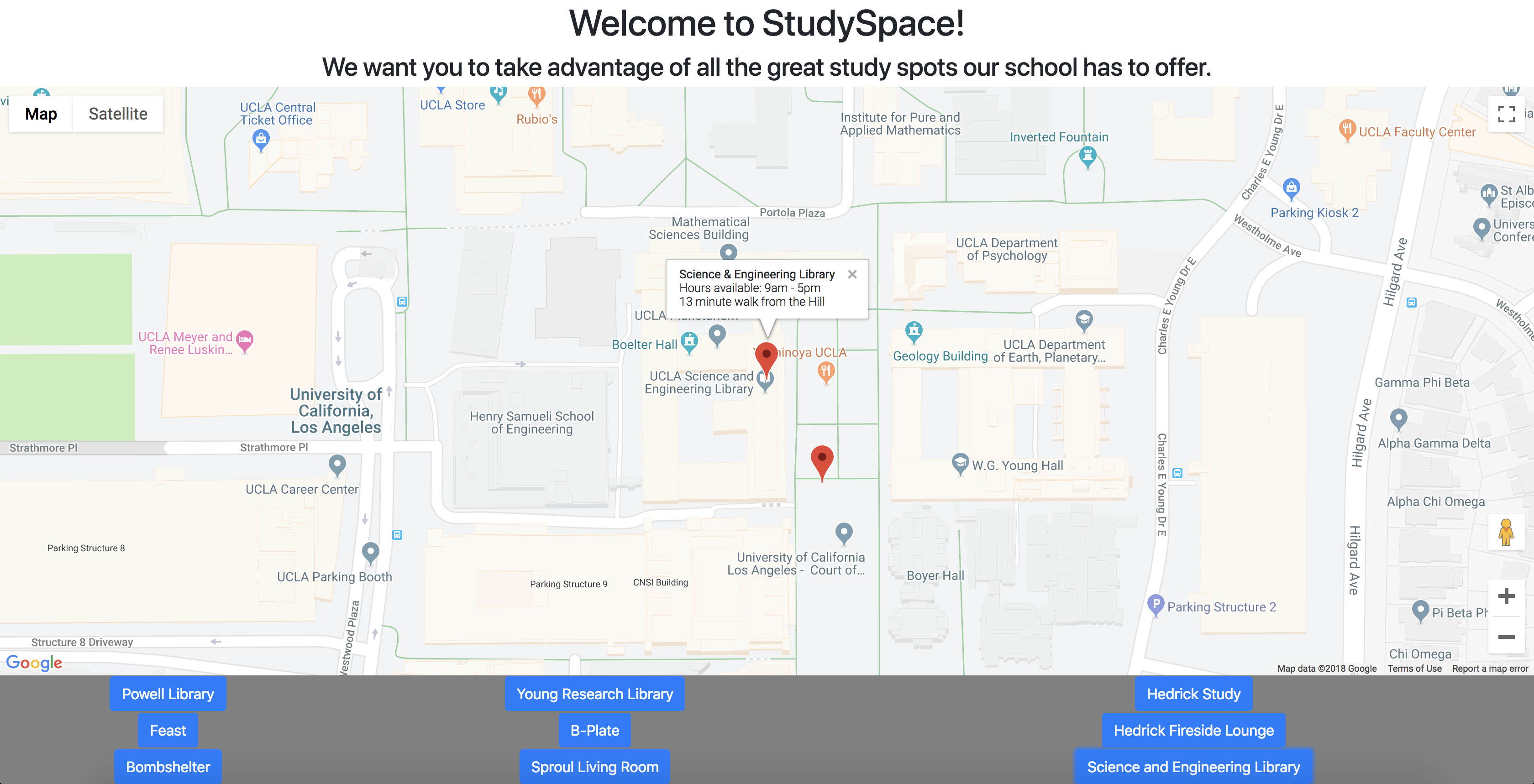The image size is (1534, 784).
Task: Click the UCLA Department of Psychology label
Action: (1007, 250)
